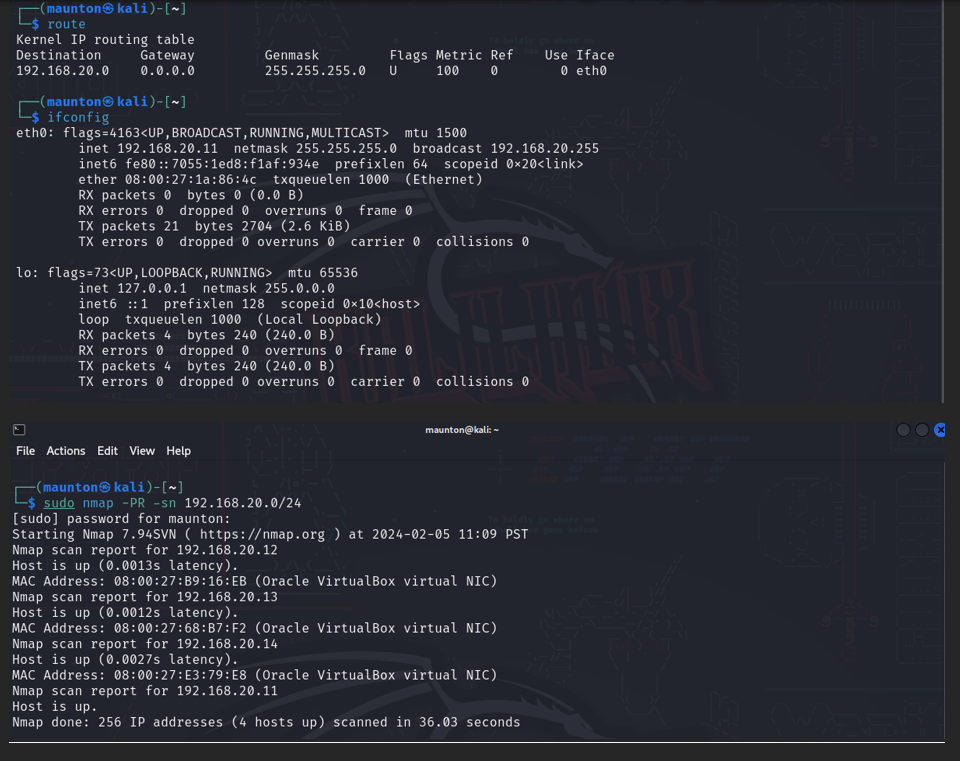
Task: Open the File menu
Action: (25, 451)
